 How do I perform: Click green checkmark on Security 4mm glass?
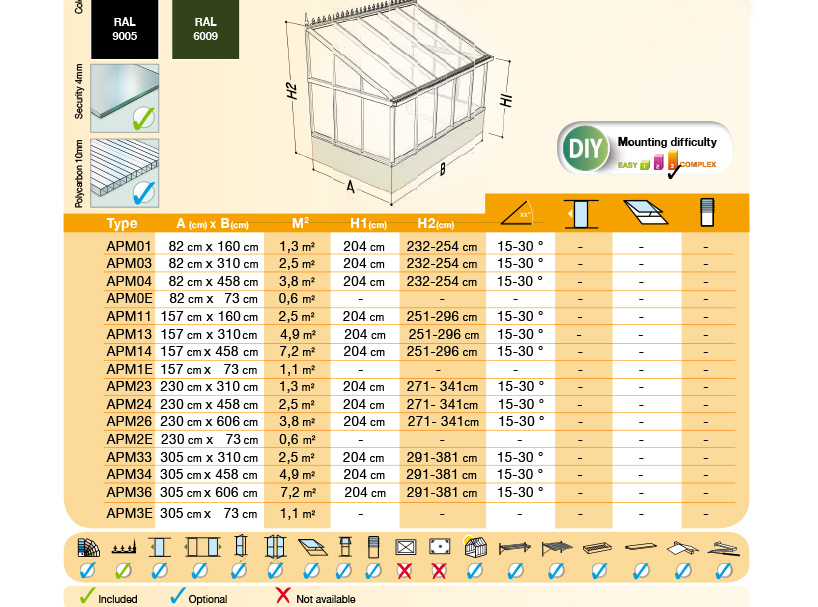point(143,118)
